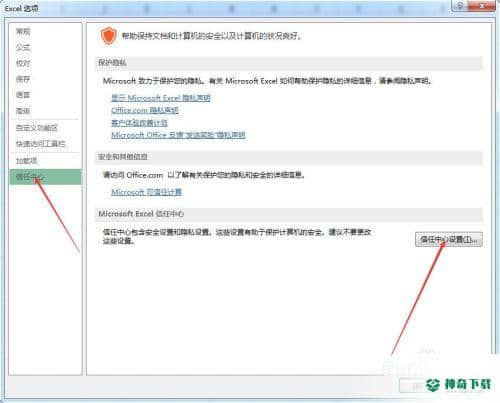Open Microsoft Office 反馈 发送笑脸 隐私声明 link

pos(178,135)
